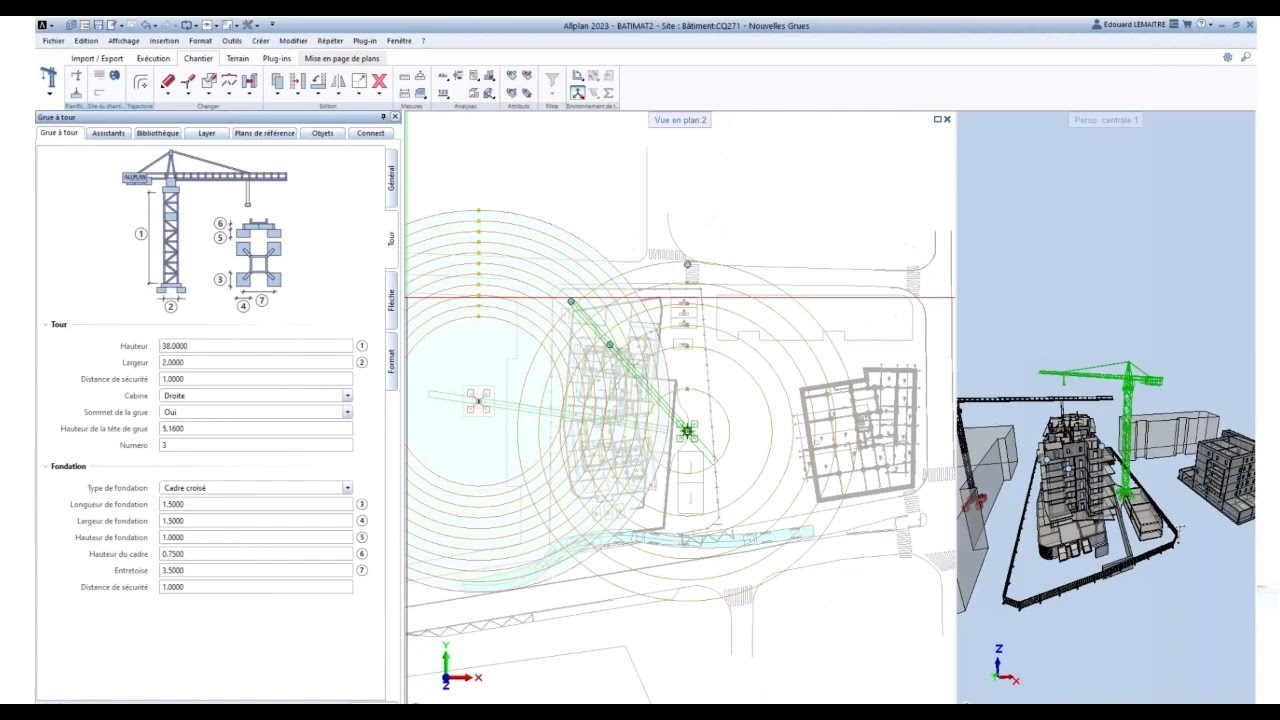Click the Hauteur de la tête de grue field
This screenshot has width=1280, height=720.
click(x=256, y=428)
